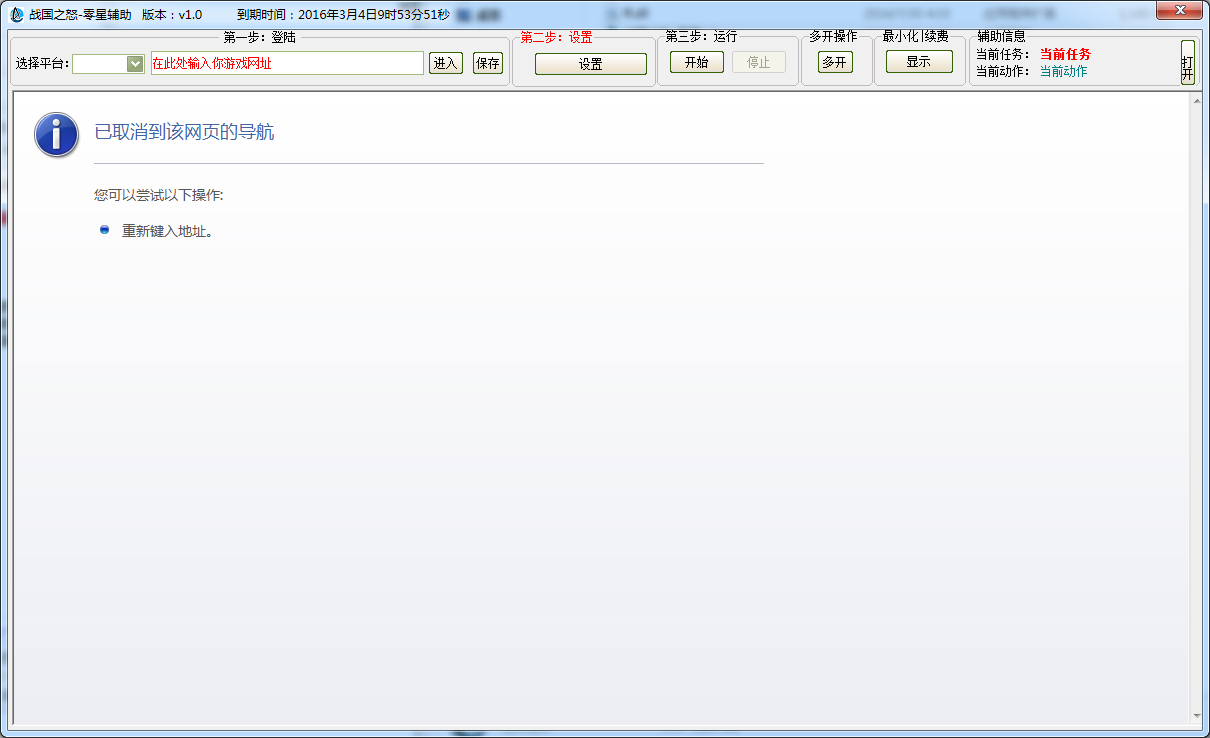Click the blue information icon on the page
The image size is (1210, 738).
56,134
